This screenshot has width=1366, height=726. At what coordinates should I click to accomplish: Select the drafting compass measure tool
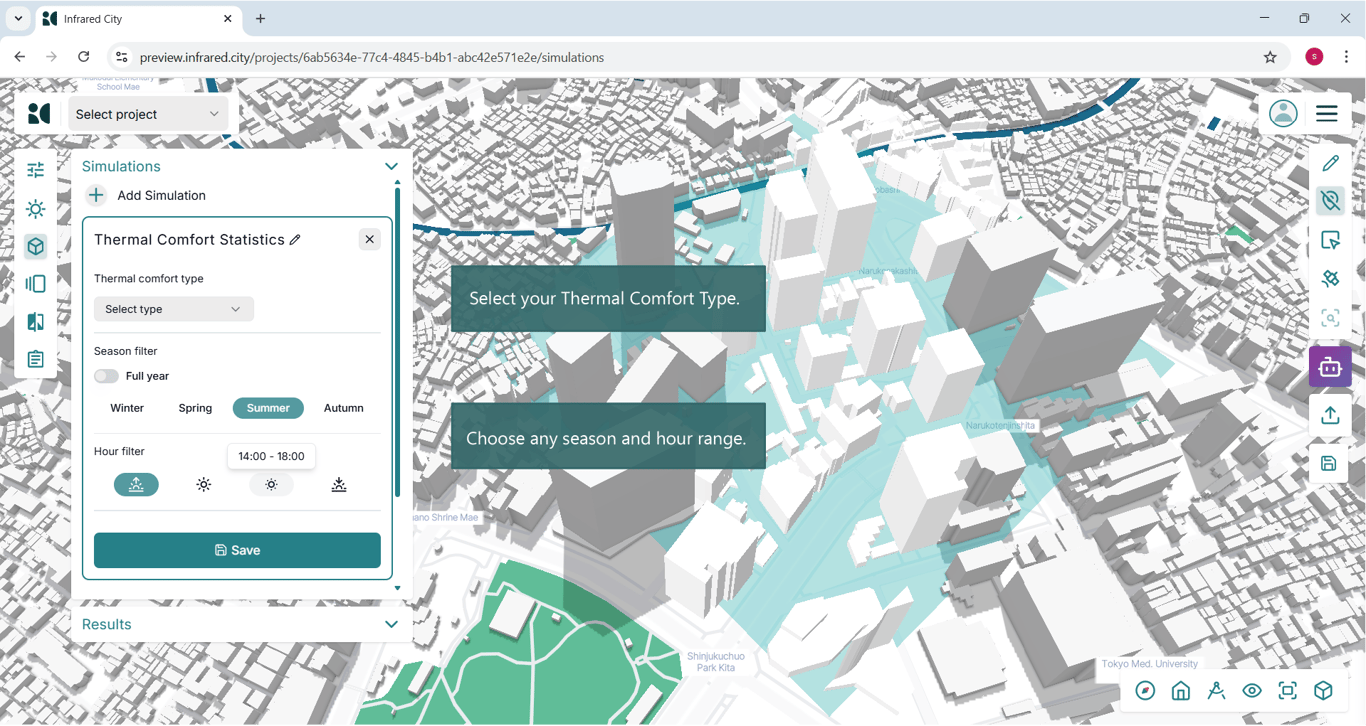[x=1216, y=691]
